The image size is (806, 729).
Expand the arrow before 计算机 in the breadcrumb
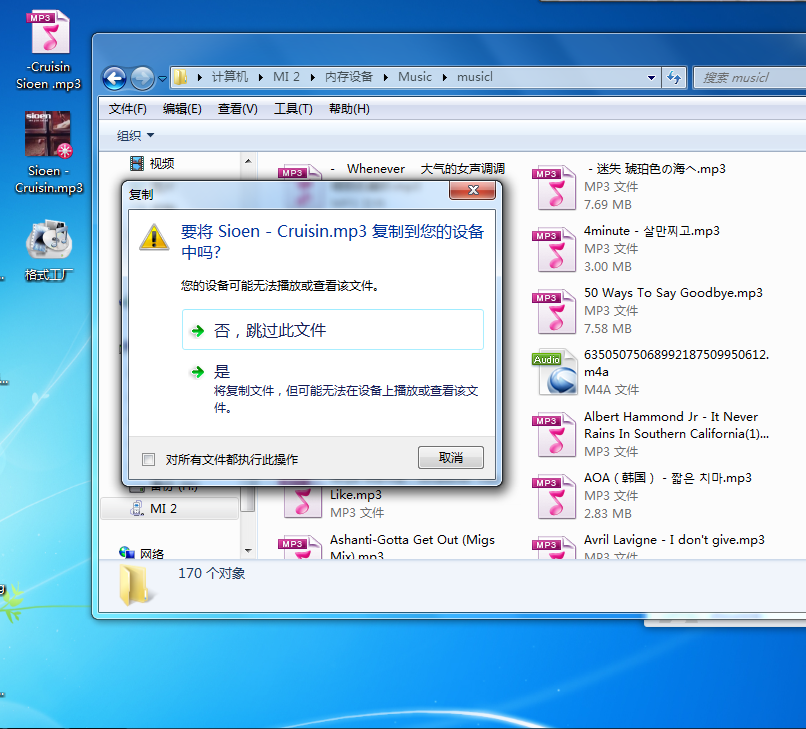pyautogui.click(x=199, y=77)
